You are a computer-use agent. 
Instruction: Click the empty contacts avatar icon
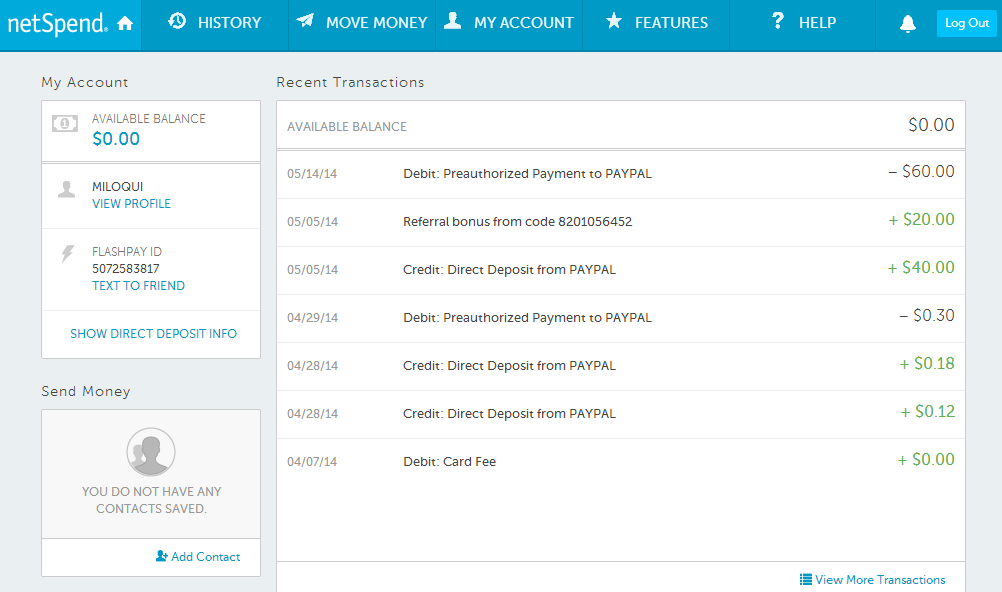pos(151,452)
